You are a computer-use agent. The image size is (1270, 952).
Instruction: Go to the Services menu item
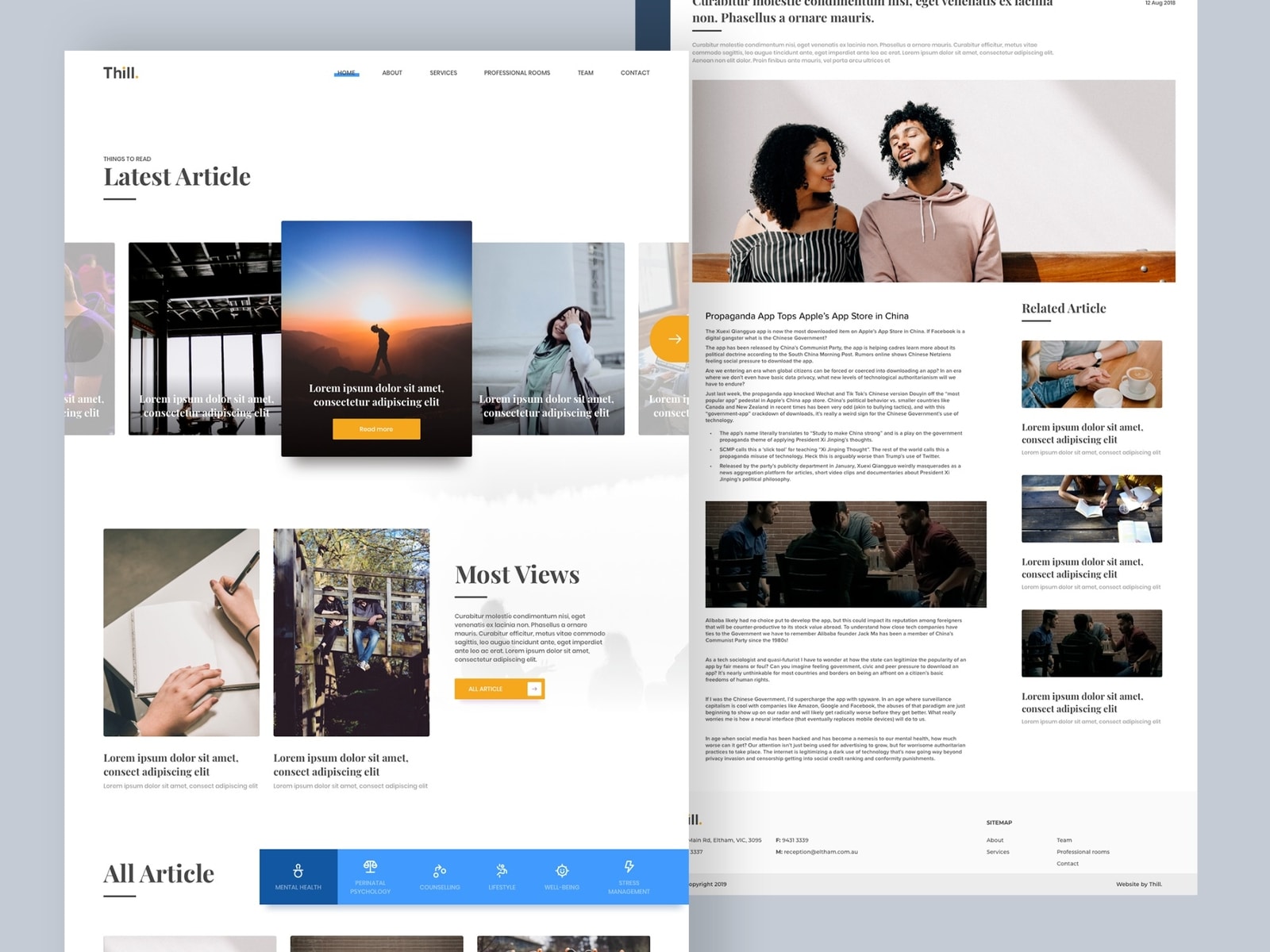[443, 73]
